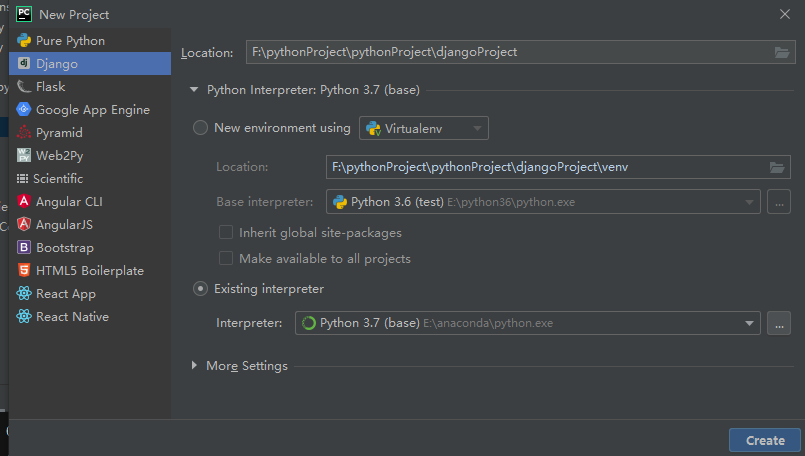Choose Web2Py project type
The image size is (805, 456).
click(x=90, y=156)
